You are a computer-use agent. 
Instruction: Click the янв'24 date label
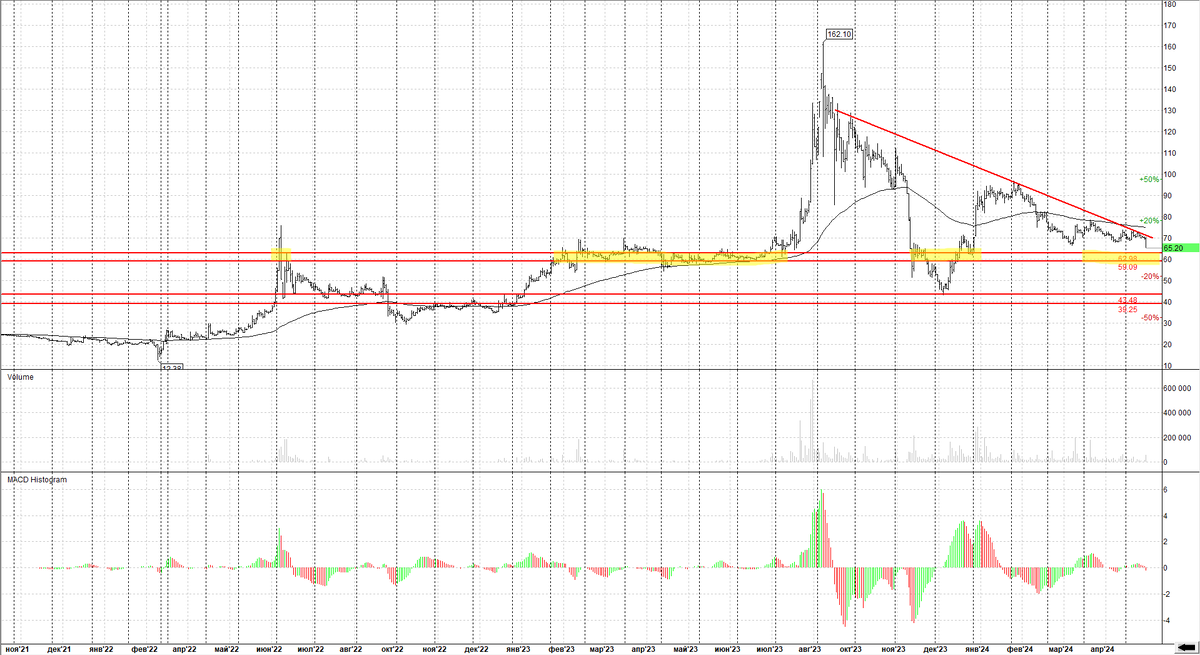pyautogui.click(x=978, y=649)
